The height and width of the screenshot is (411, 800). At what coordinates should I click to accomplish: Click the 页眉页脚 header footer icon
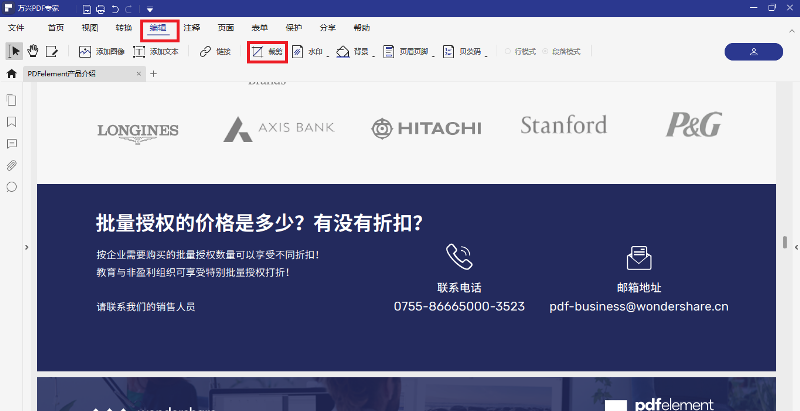pyautogui.click(x=389, y=52)
